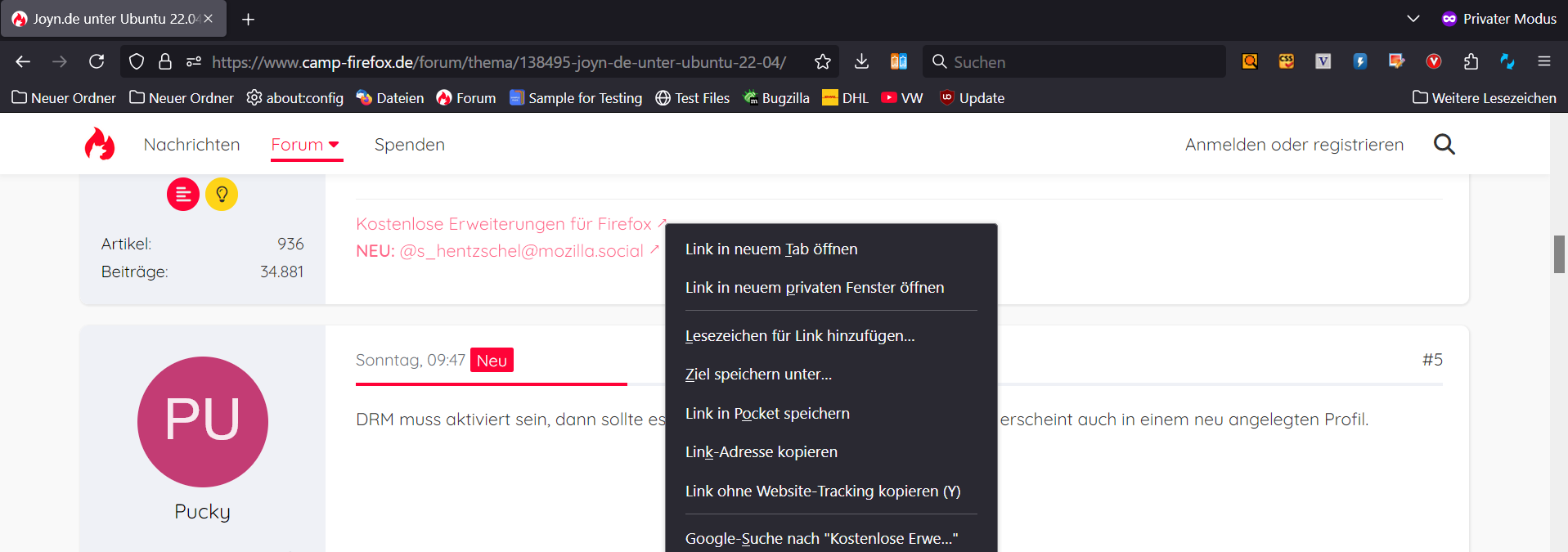Select Ziel speichern unter

(831, 374)
